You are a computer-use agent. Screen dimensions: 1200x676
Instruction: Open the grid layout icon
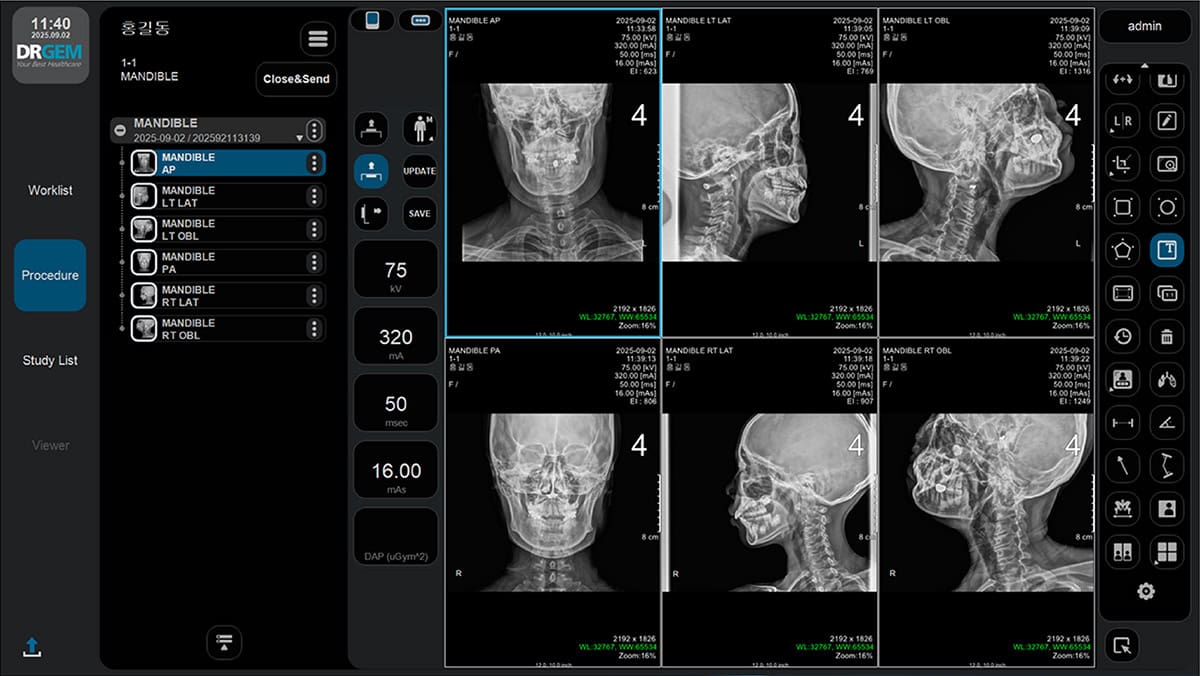pyautogui.click(x=1166, y=551)
